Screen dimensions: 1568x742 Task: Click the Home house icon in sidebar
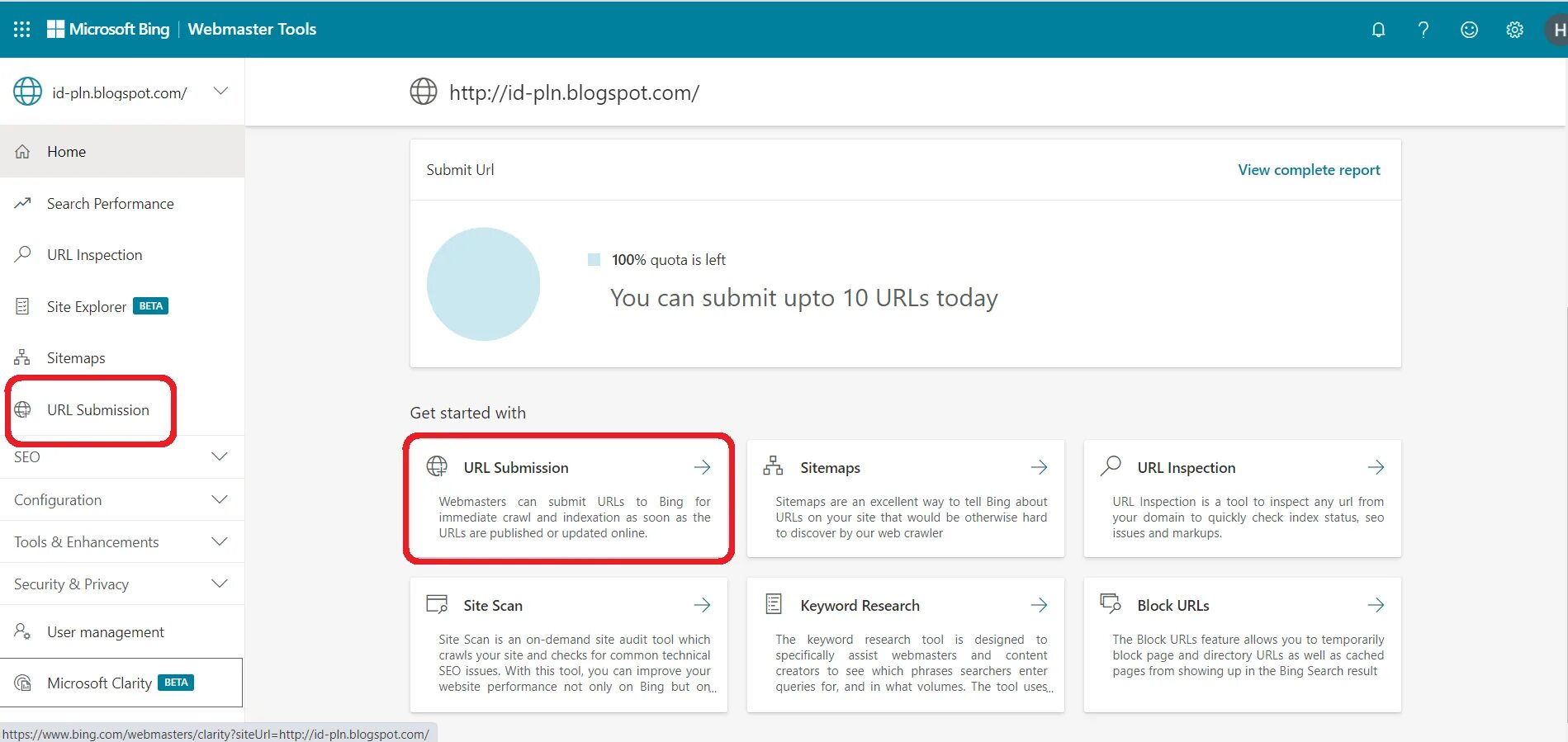22,152
